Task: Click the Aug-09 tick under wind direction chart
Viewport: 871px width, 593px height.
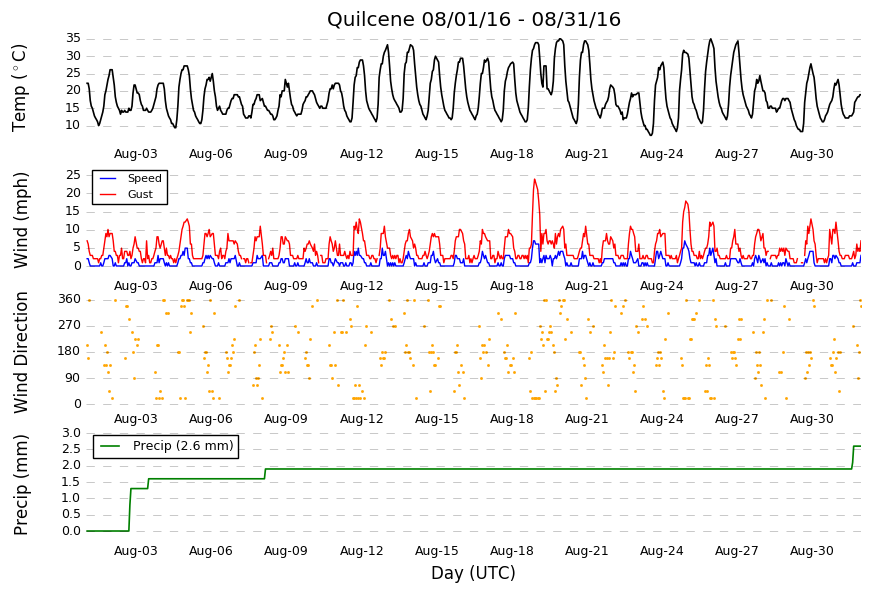Action: [286, 419]
